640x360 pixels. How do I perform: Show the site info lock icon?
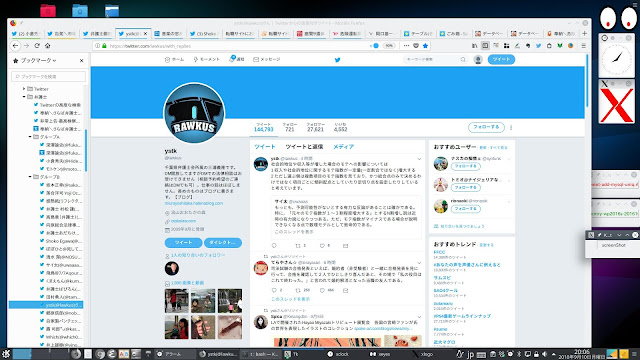click(x=104, y=46)
